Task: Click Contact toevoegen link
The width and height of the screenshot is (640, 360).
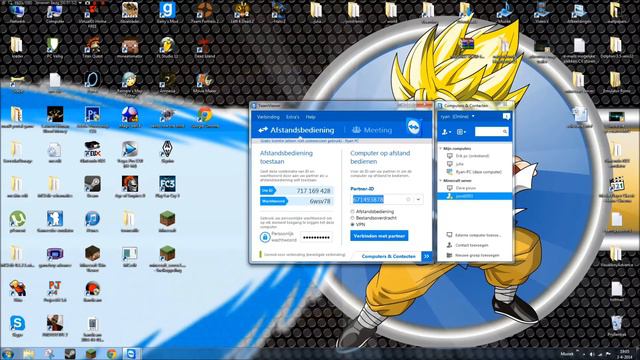Action: tap(467, 245)
